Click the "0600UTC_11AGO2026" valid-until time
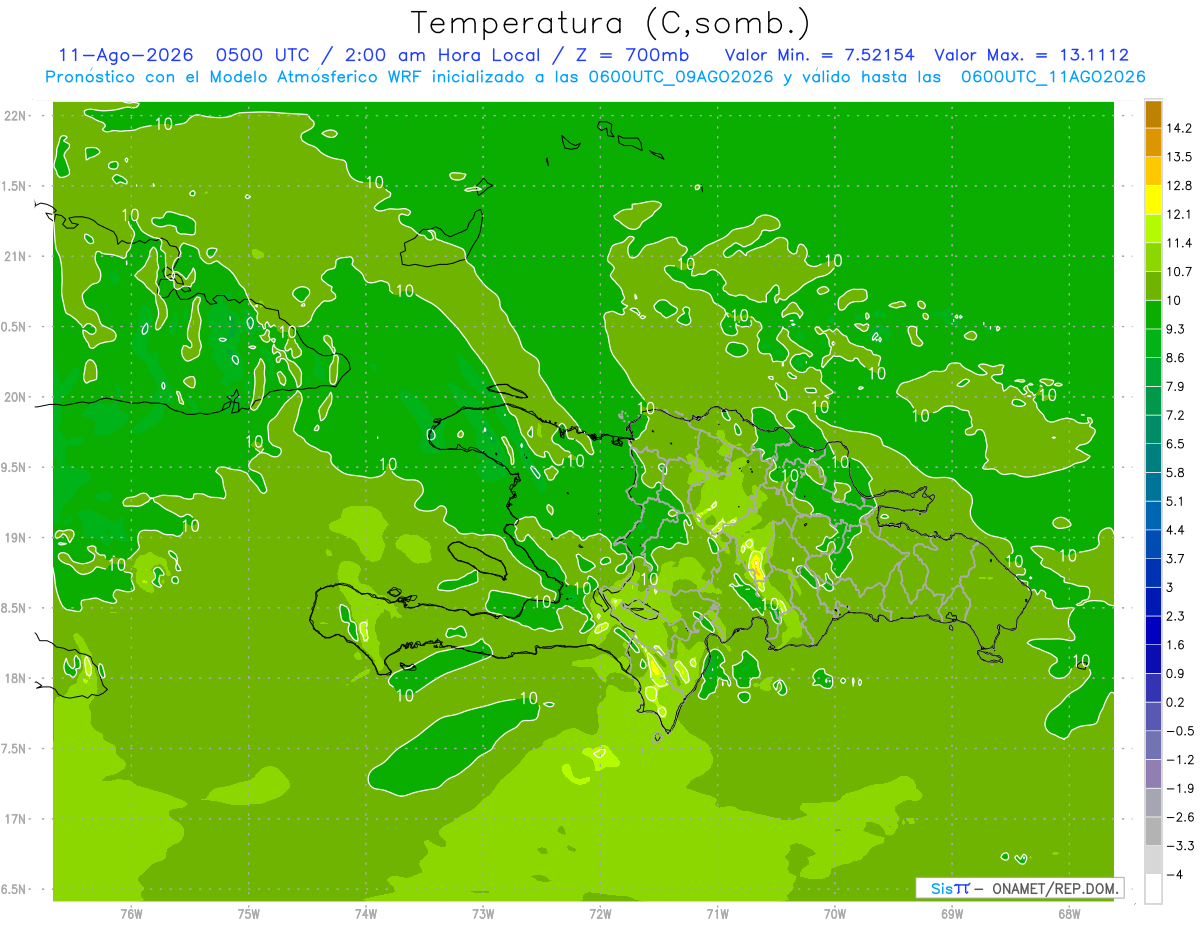The width and height of the screenshot is (1200, 927). (x=1053, y=77)
